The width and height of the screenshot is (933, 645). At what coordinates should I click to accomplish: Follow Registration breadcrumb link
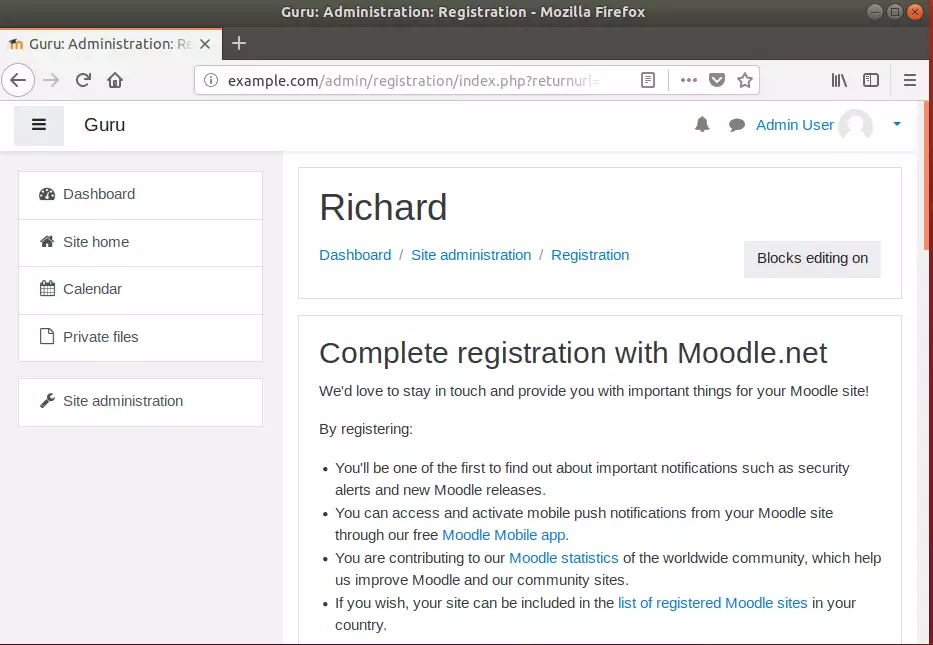click(590, 255)
